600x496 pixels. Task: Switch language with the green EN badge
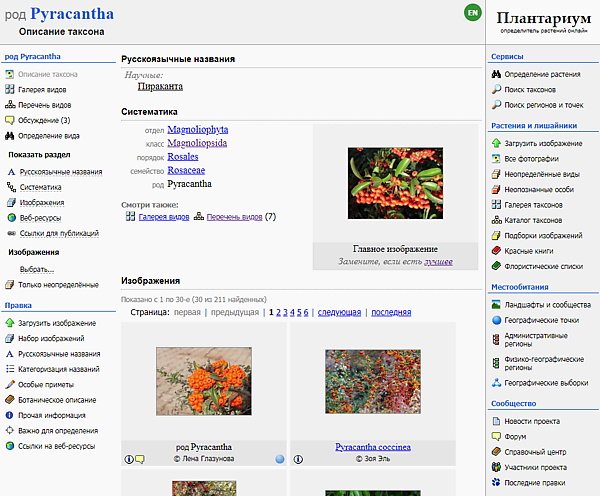pos(473,13)
